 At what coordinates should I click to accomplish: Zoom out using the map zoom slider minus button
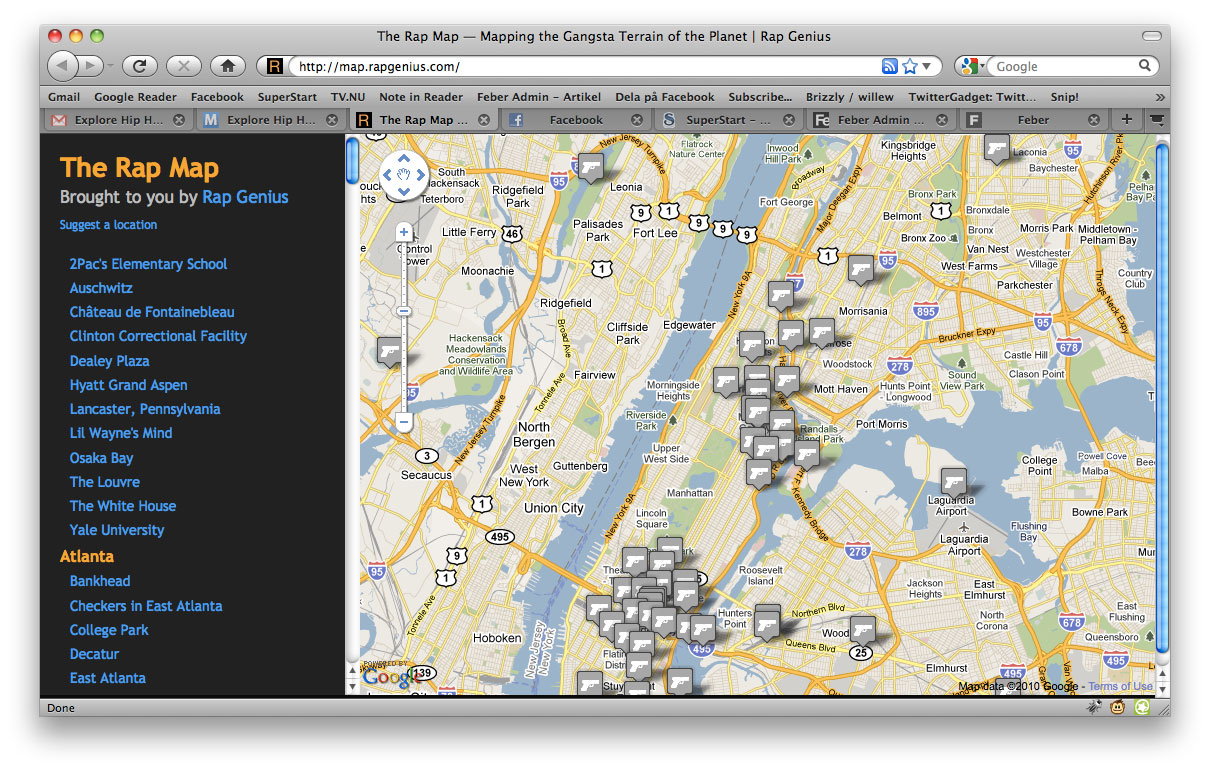403,422
